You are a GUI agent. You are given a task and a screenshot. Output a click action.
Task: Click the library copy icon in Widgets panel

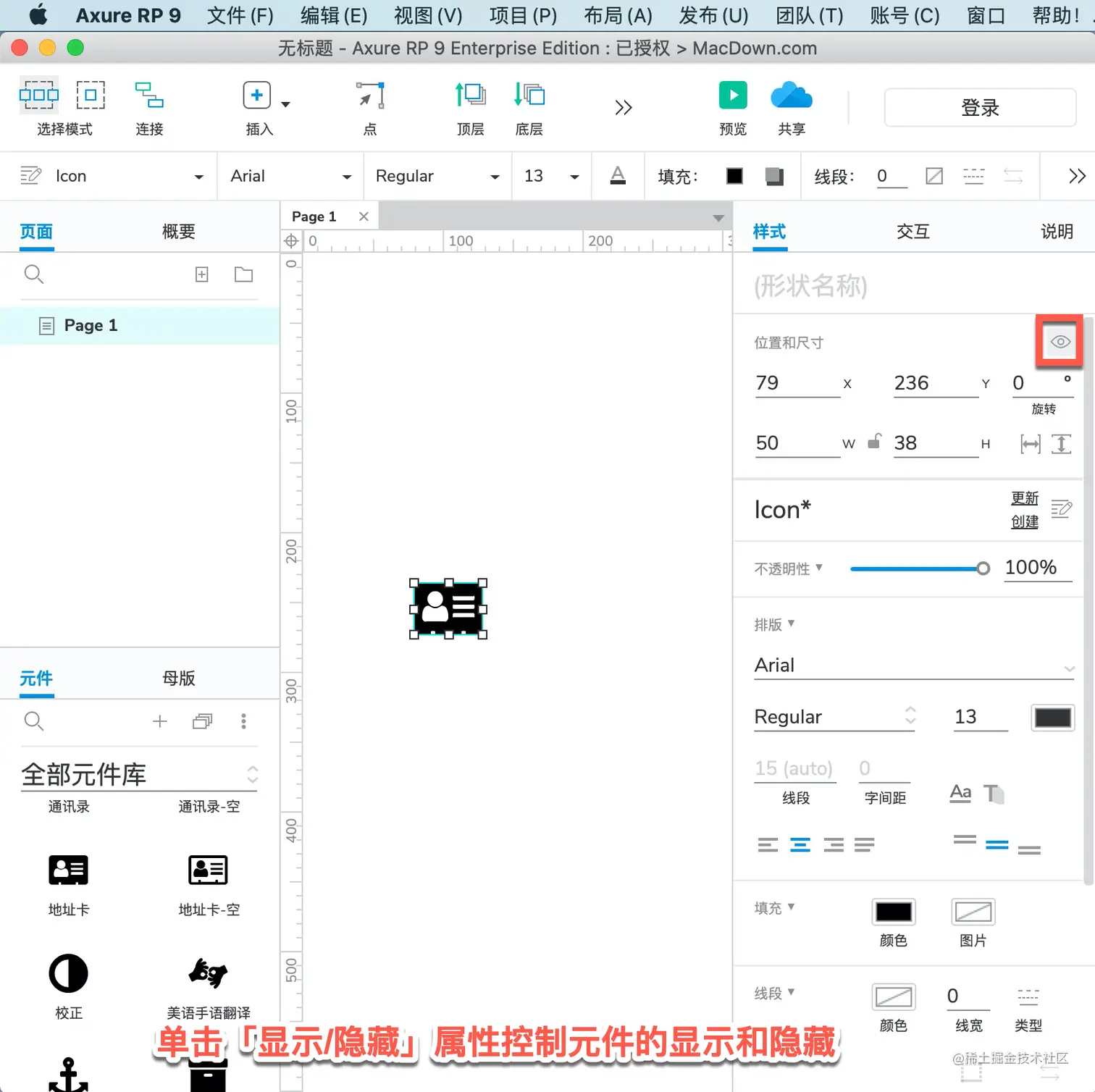click(x=203, y=721)
